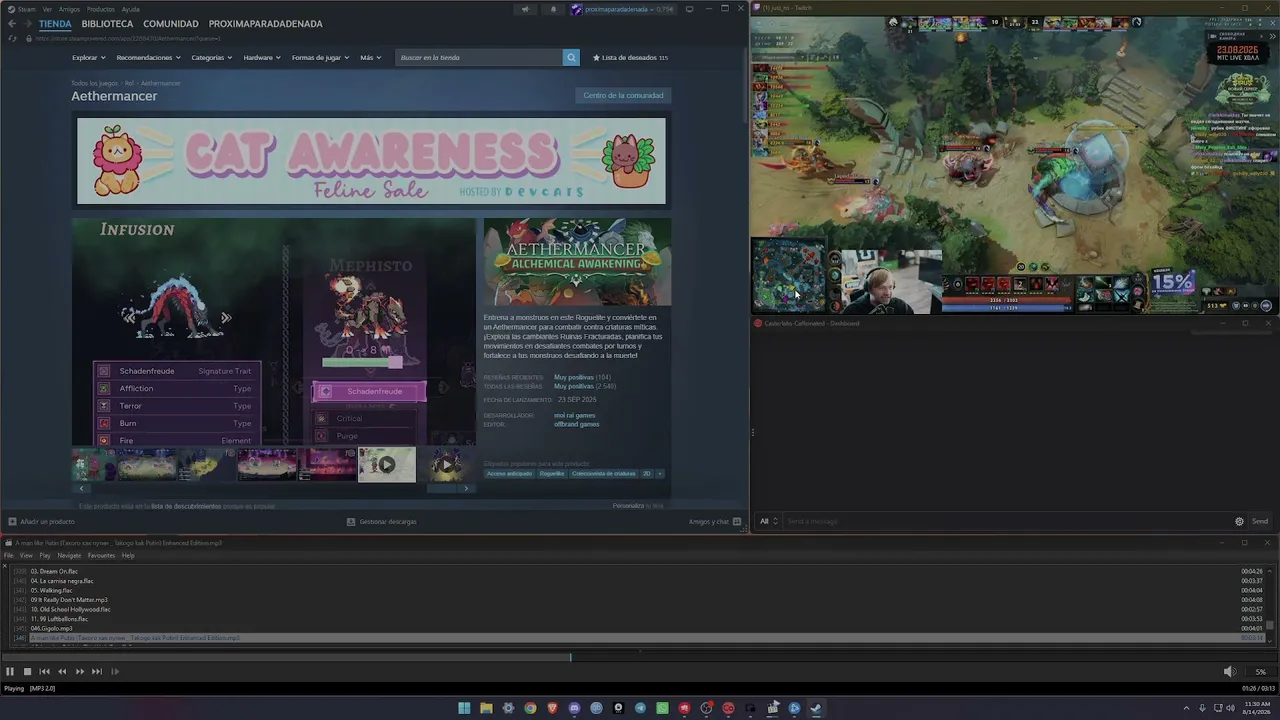Click the store search magnifier button
1280x720 pixels.
click(x=571, y=57)
